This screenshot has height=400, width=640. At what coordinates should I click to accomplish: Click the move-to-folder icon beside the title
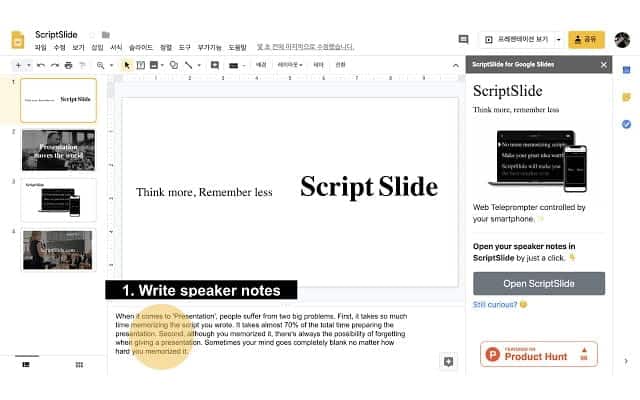106,35
